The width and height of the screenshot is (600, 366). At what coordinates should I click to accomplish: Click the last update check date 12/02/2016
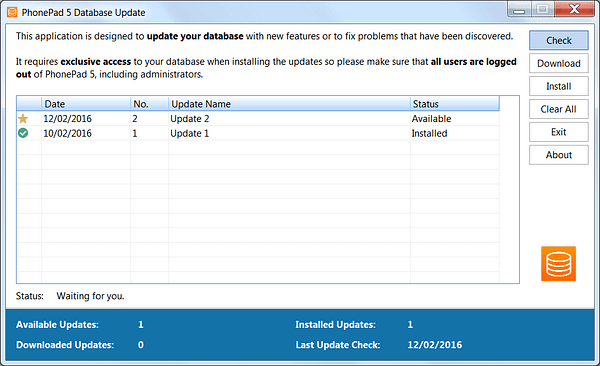click(x=435, y=345)
